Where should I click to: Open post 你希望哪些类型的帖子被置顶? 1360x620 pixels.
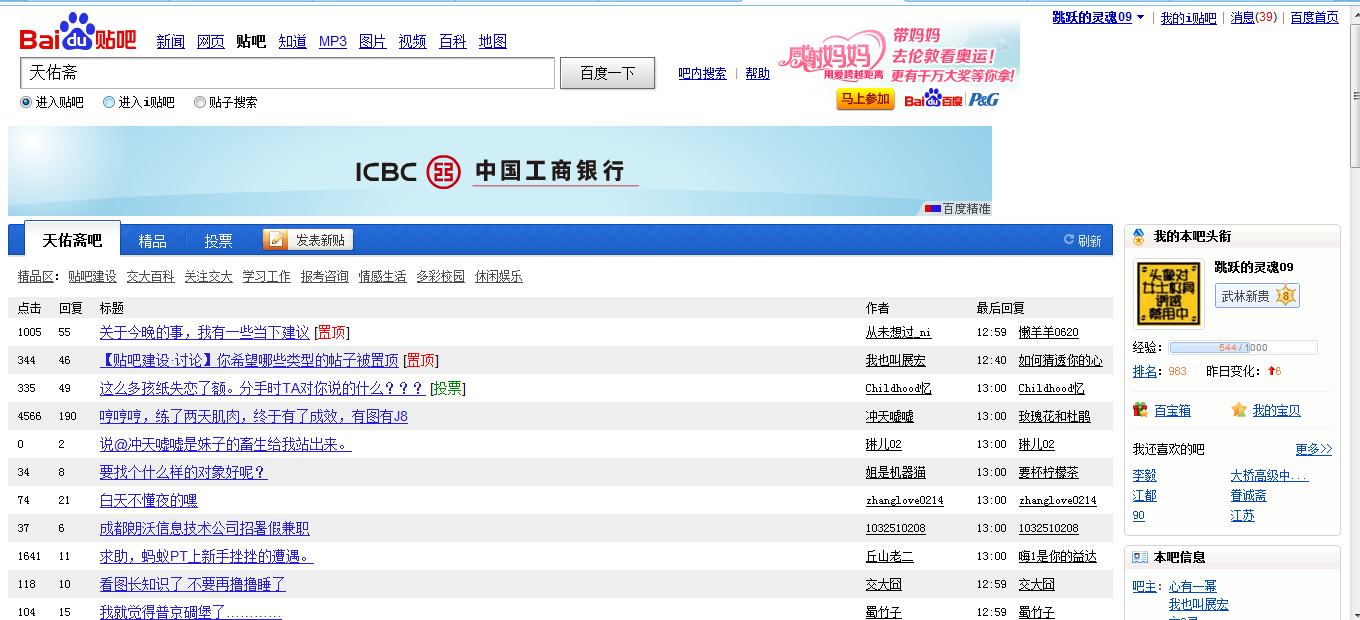coord(249,360)
